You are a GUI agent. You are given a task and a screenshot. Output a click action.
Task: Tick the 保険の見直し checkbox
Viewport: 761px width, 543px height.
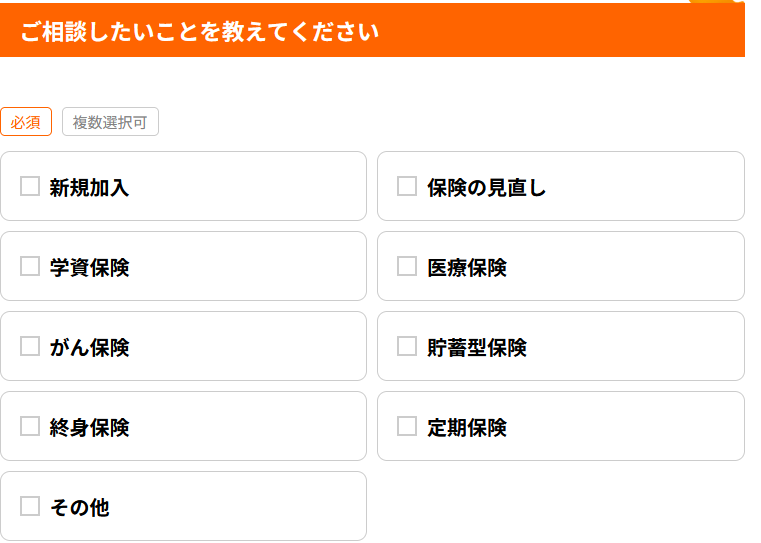pyautogui.click(x=407, y=186)
